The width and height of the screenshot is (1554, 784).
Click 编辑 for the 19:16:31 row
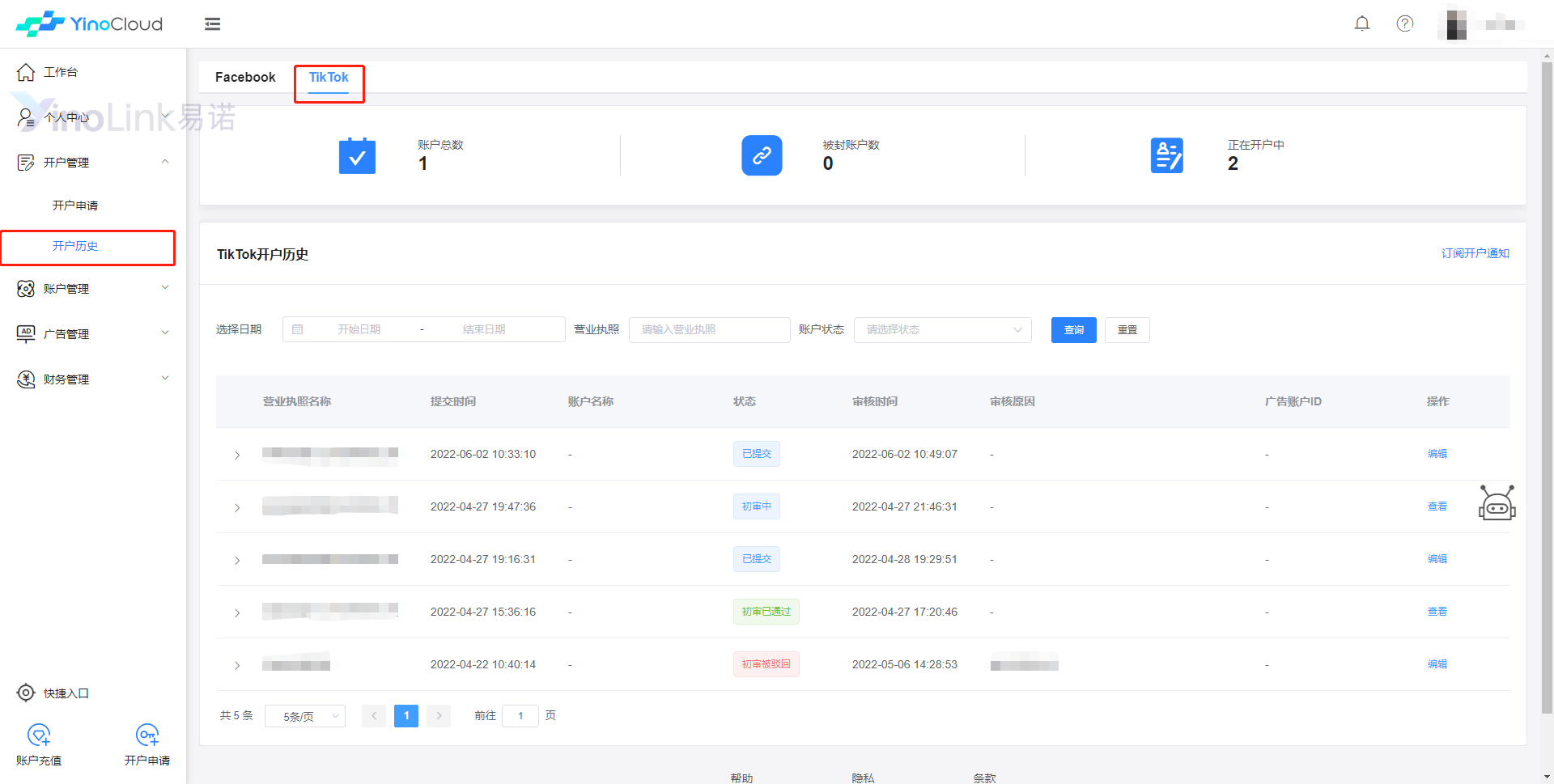(x=1437, y=559)
